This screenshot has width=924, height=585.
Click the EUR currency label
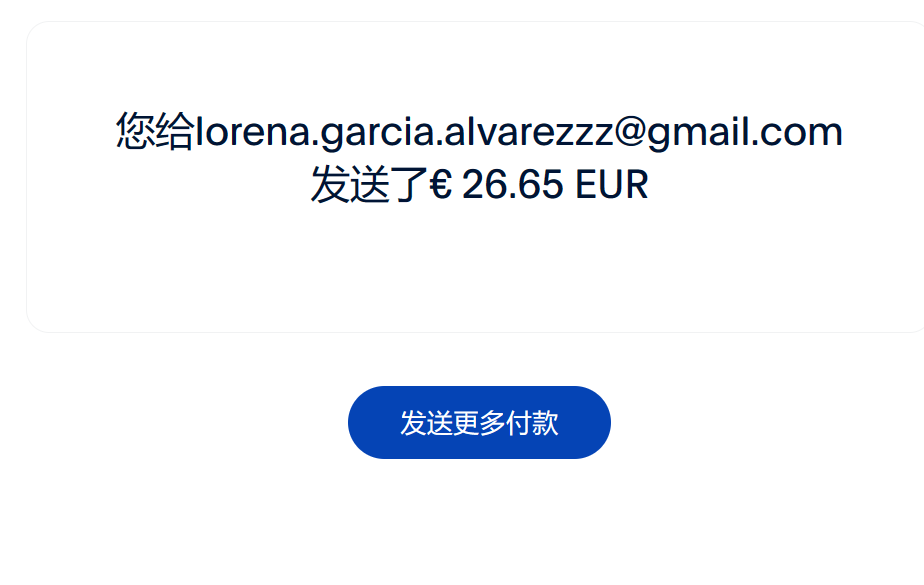[612, 184]
